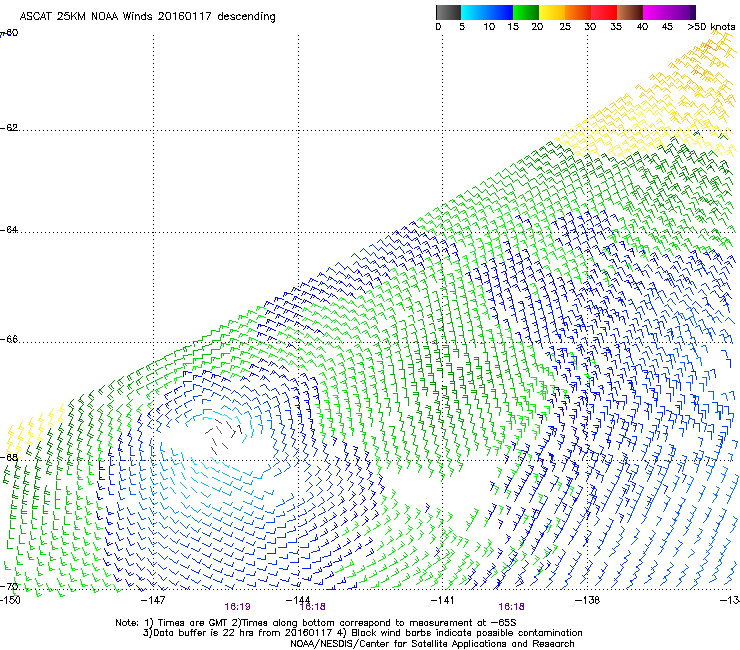Click the 'Data buffer is 22 hrs' note
The height and width of the screenshot is (650, 740).
pos(362,633)
